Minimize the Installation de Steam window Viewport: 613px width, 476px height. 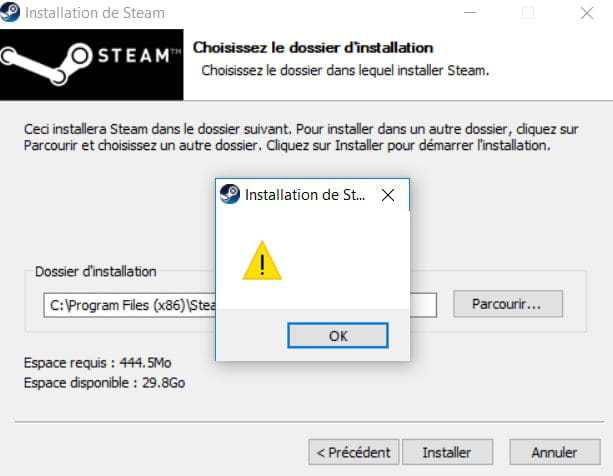click(470, 13)
